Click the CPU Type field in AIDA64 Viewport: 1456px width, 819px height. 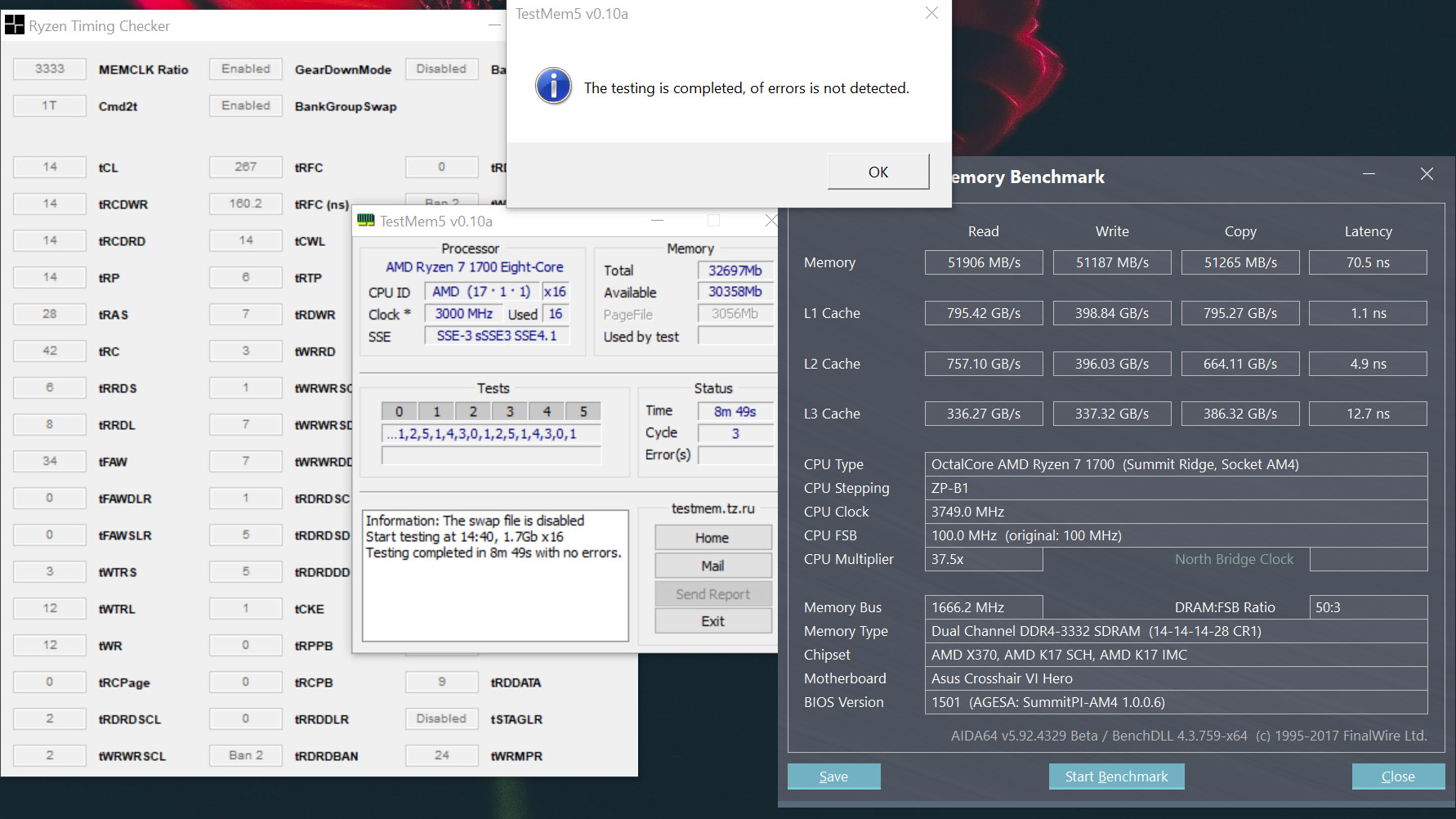pos(1177,464)
